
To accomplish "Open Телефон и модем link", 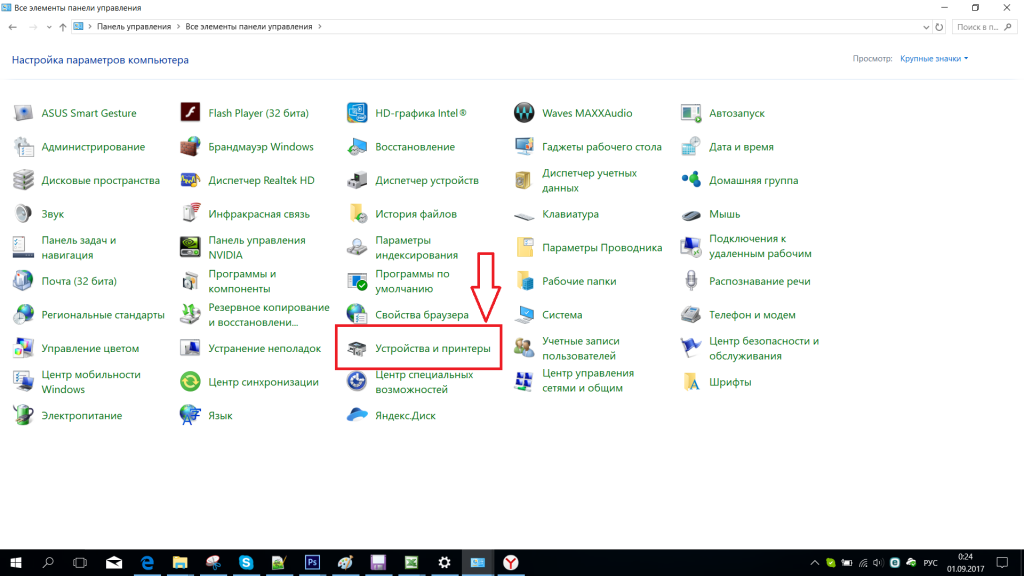I will [752, 315].
